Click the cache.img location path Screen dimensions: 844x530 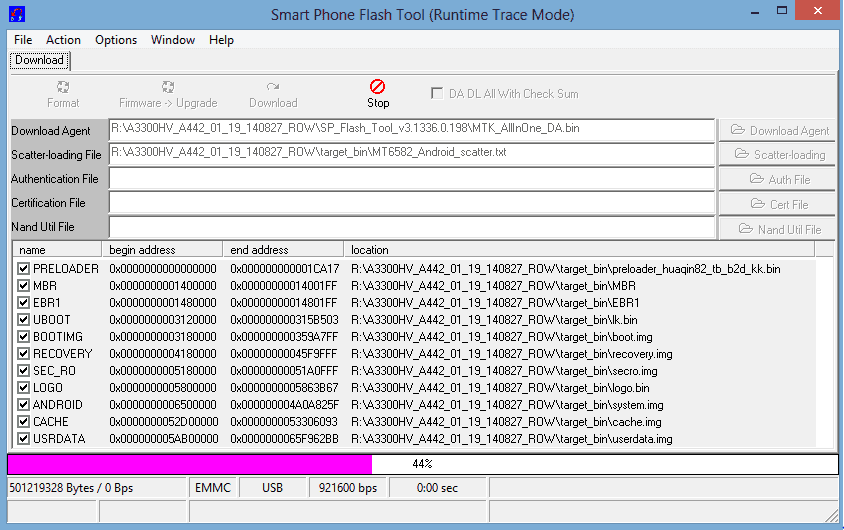(506, 422)
